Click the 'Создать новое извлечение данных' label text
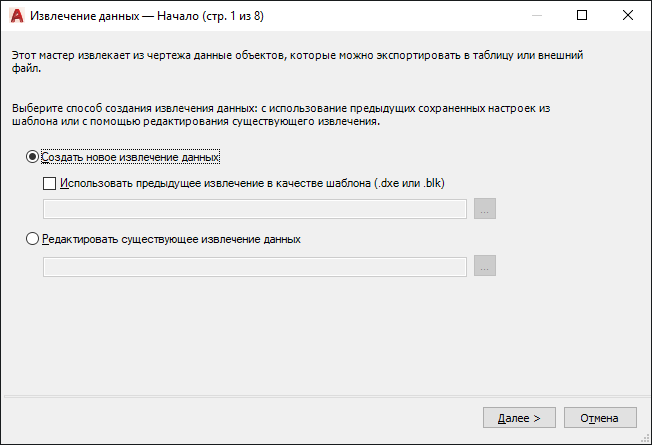This screenshot has width=652, height=445. click(130, 157)
